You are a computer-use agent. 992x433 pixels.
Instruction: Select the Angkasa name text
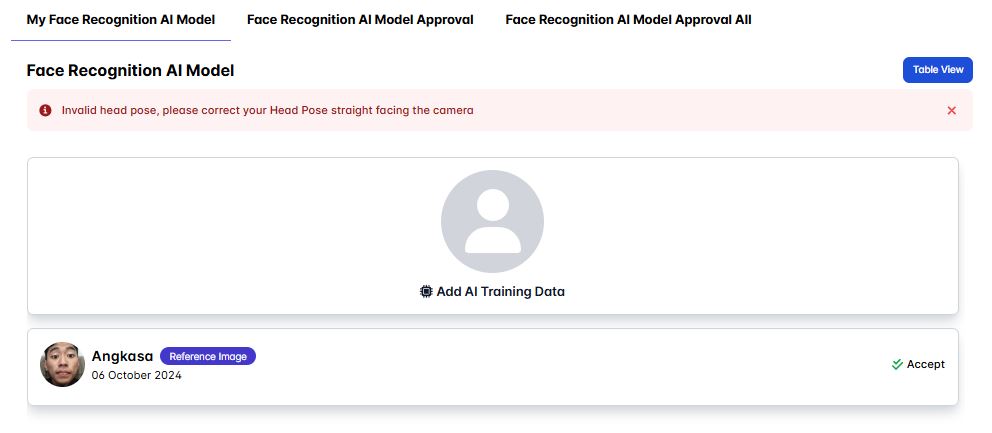click(122, 356)
